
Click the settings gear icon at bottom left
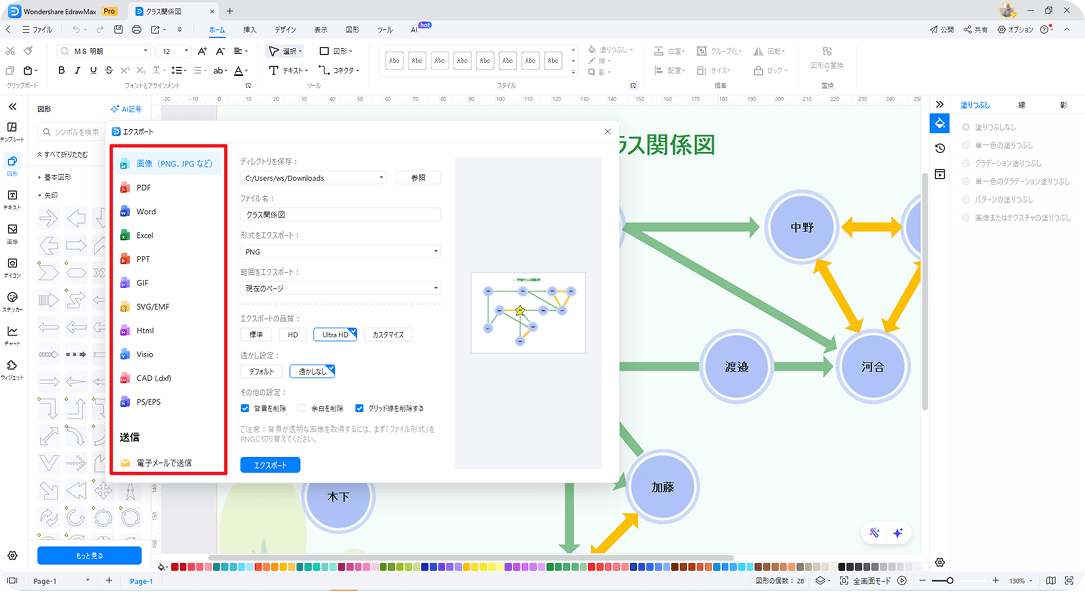click(x=12, y=555)
